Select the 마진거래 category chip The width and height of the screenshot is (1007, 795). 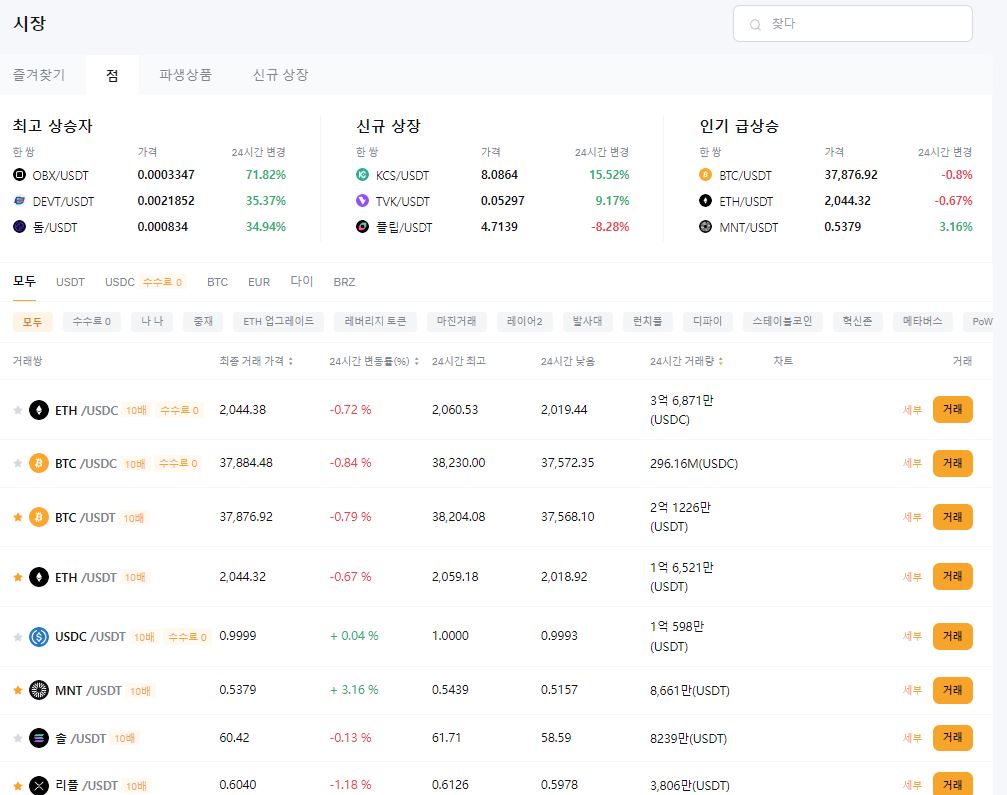[x=457, y=321]
